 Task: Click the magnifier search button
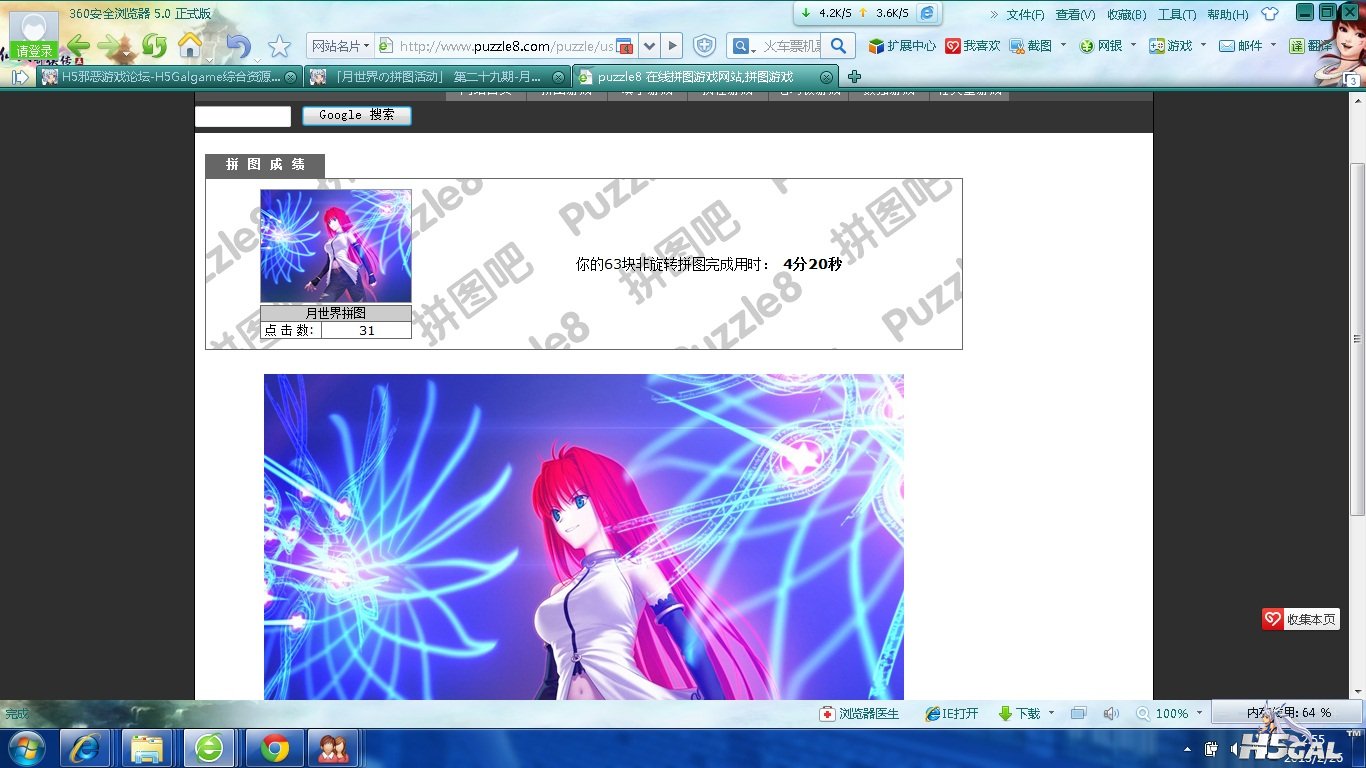pyautogui.click(x=838, y=46)
